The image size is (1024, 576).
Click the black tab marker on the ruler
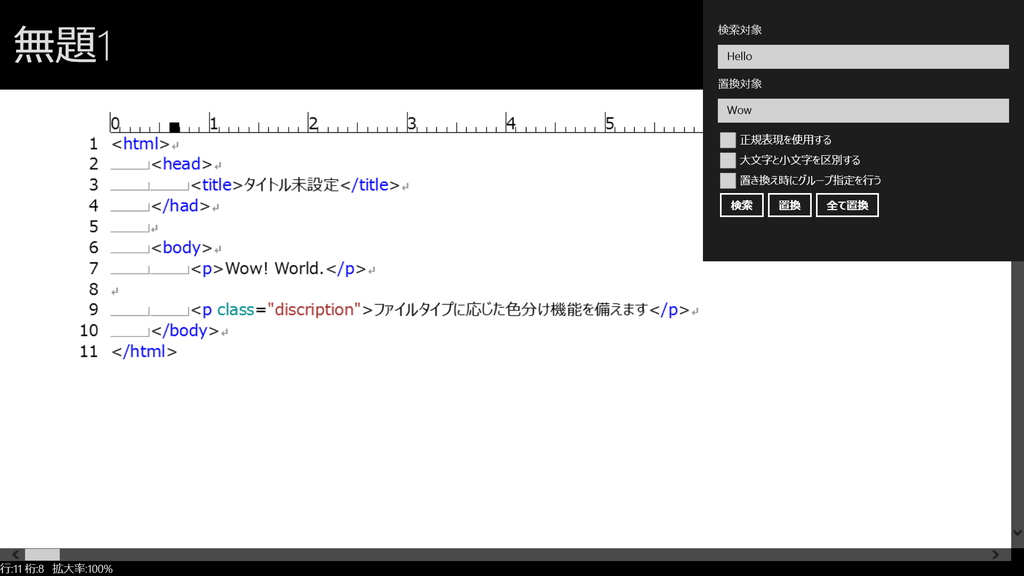[x=175, y=126]
